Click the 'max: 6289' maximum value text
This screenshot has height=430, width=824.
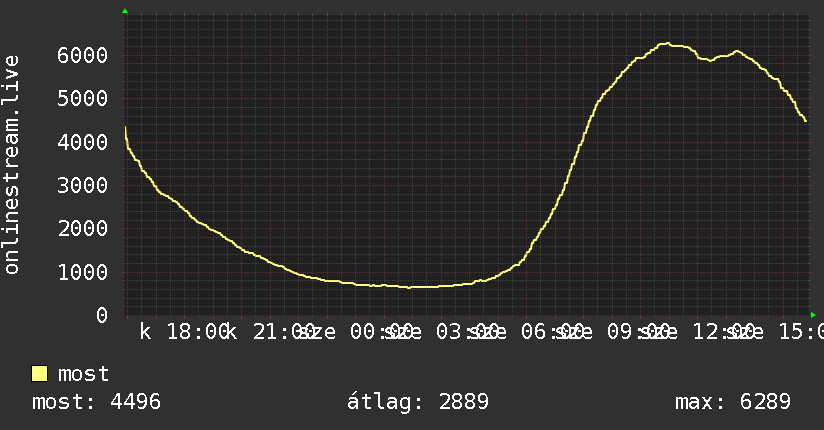[733, 402]
